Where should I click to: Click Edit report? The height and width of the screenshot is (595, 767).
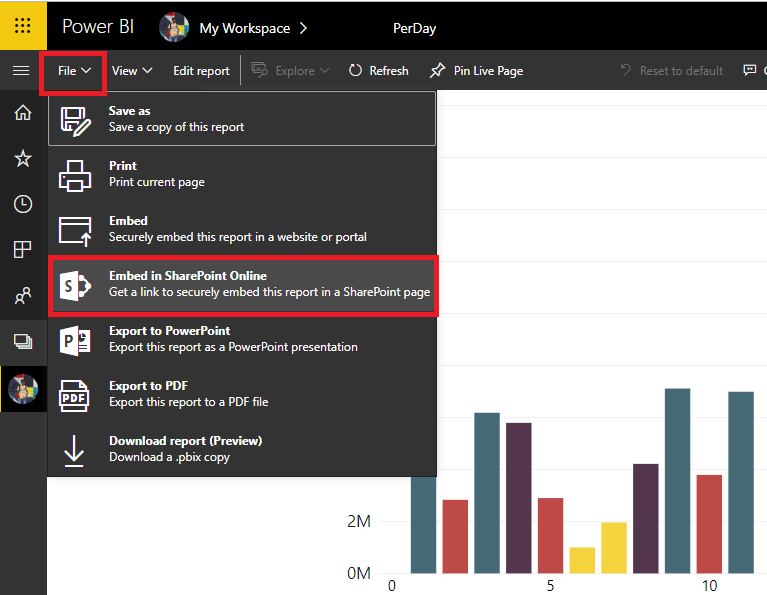click(x=201, y=71)
